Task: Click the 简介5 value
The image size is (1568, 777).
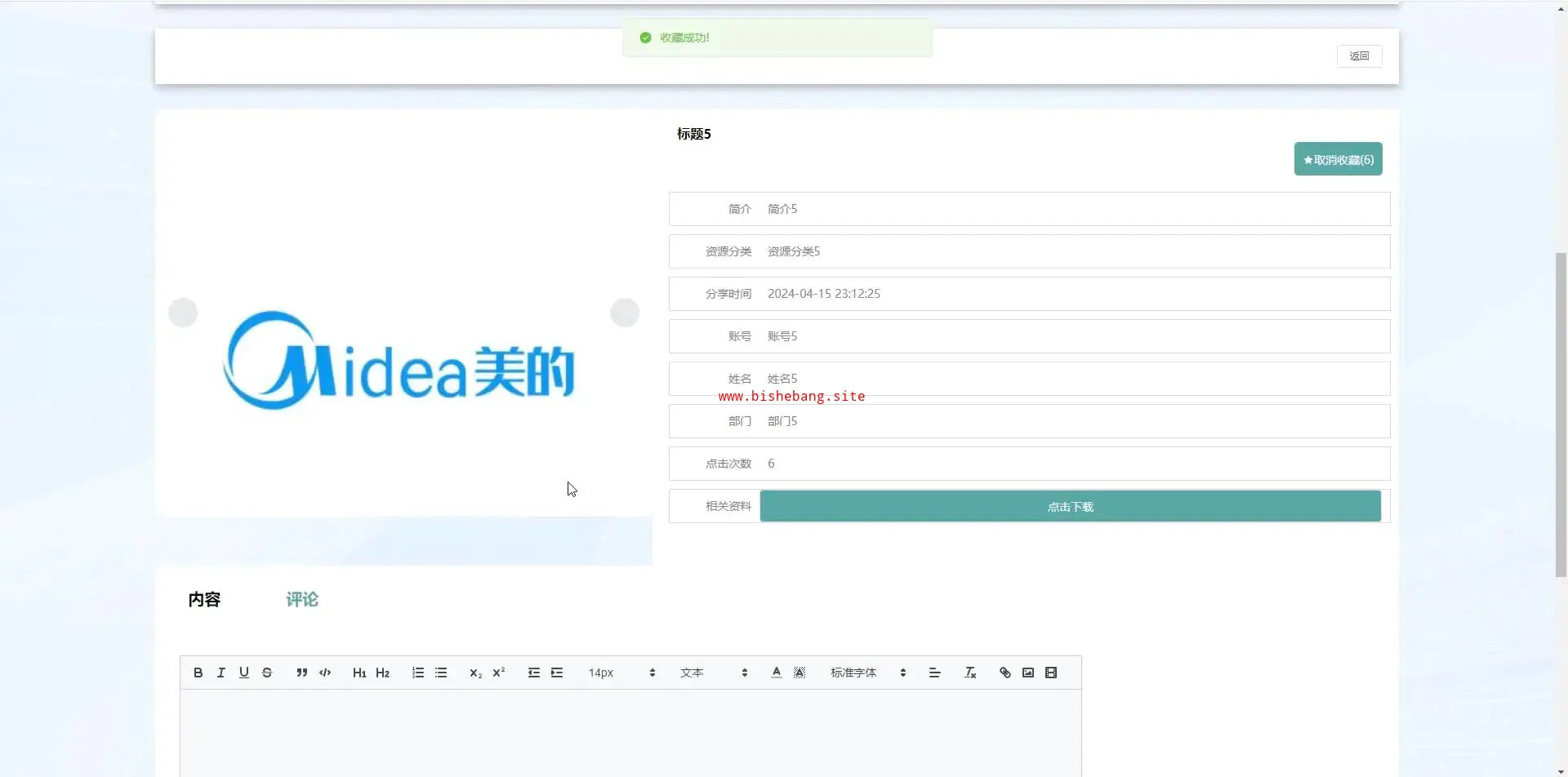Action: point(782,209)
